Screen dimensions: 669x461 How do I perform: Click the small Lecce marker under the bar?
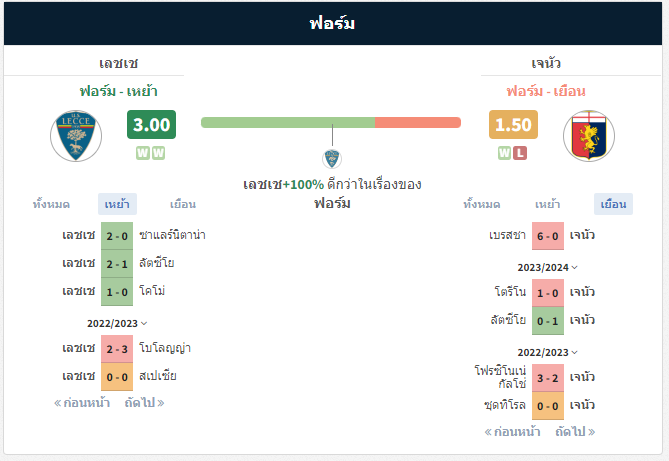point(332,159)
